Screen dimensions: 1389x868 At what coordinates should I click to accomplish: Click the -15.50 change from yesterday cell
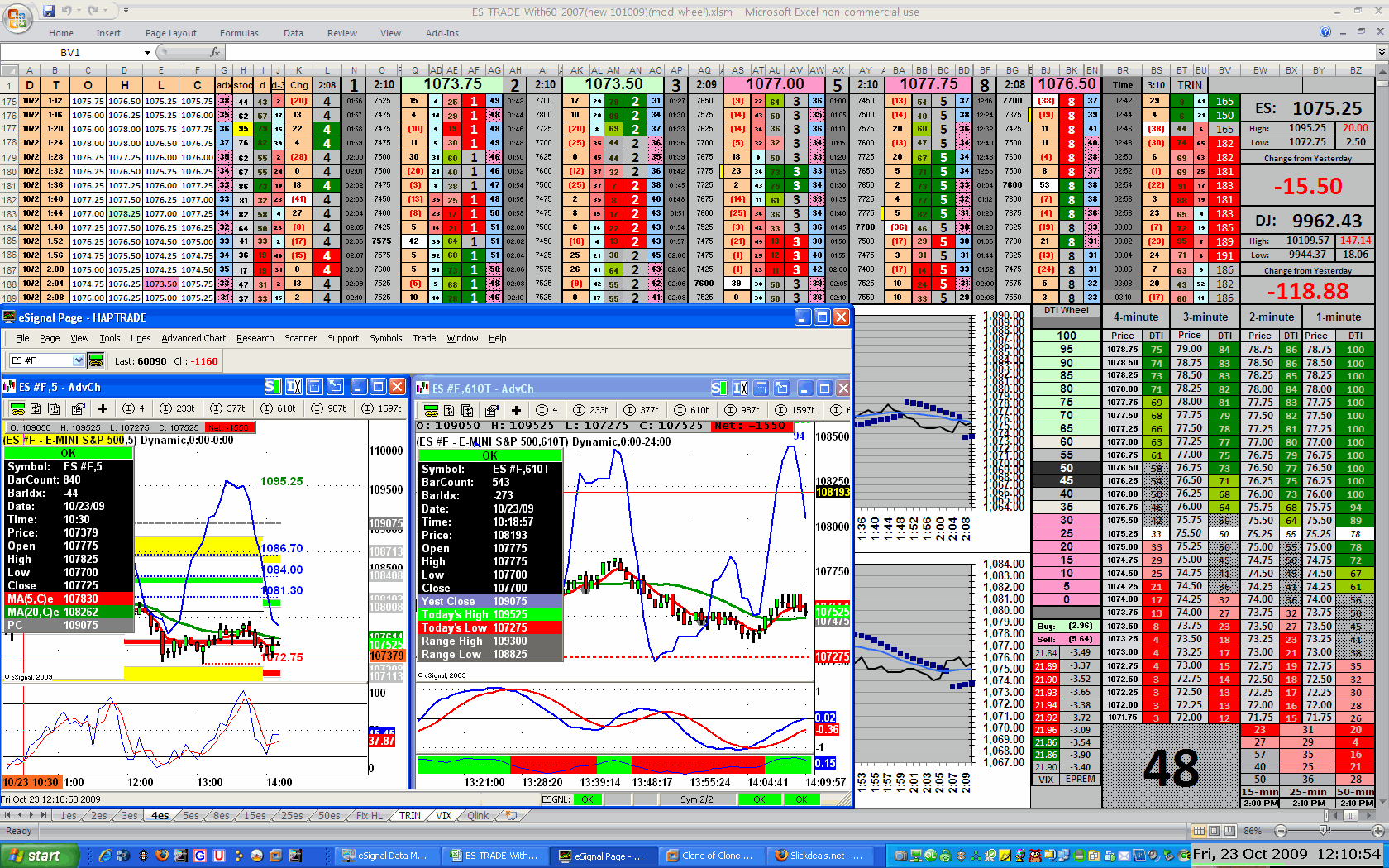coord(1307,186)
